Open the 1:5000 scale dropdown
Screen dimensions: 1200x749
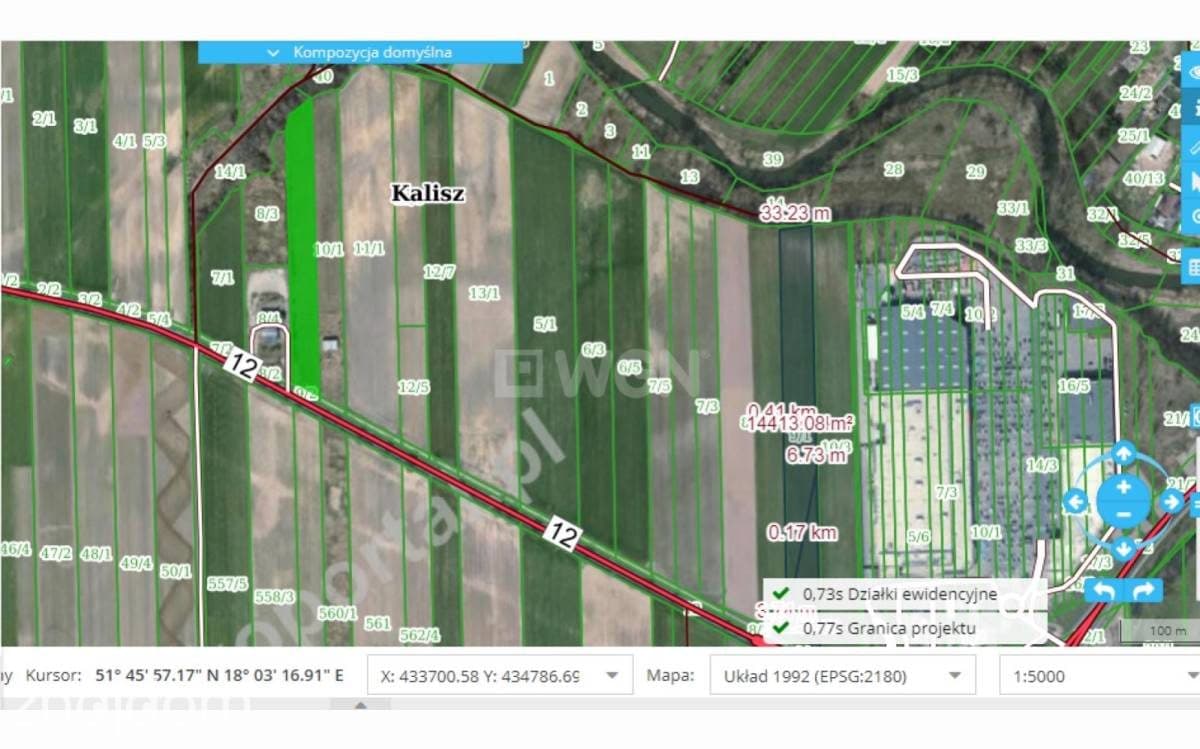[1100, 675]
